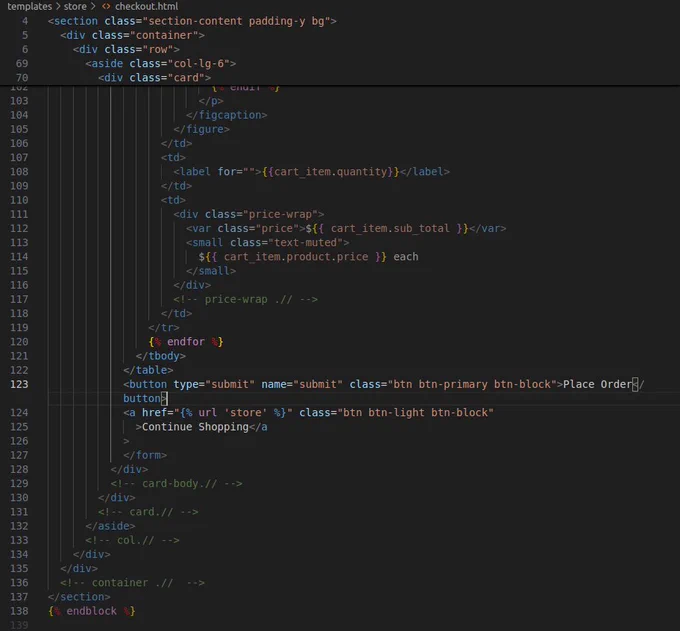Click line number 123 in the gutter
680x631 pixels.
coord(19,384)
